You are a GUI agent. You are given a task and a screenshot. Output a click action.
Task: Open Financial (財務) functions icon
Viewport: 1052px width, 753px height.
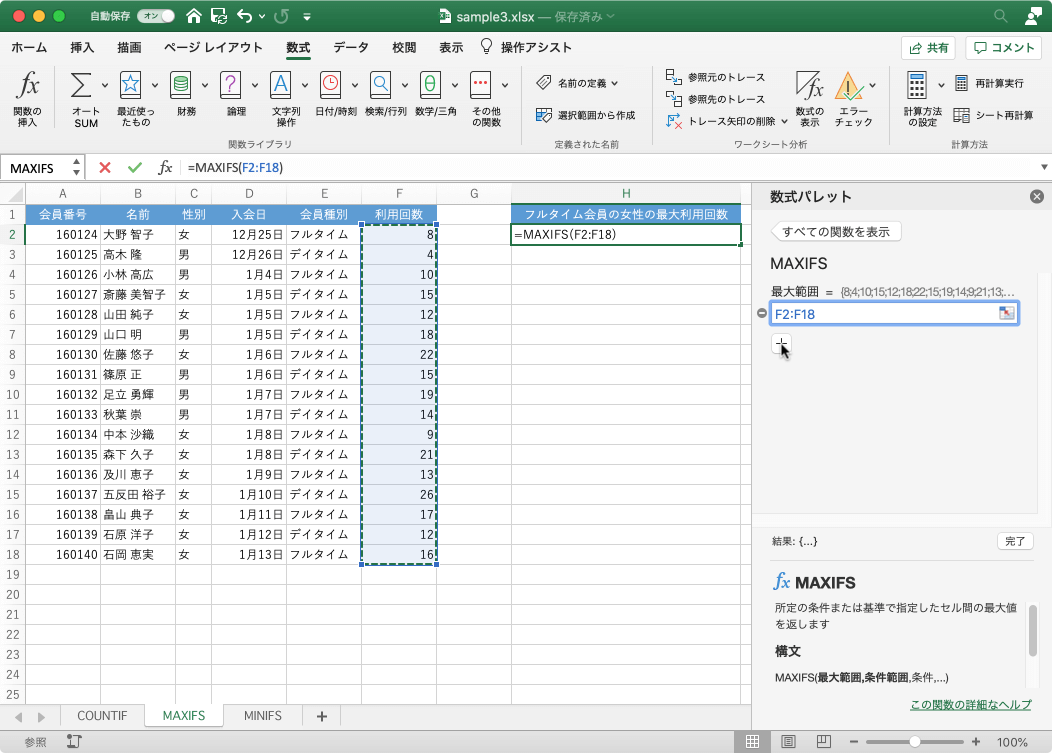pos(180,85)
